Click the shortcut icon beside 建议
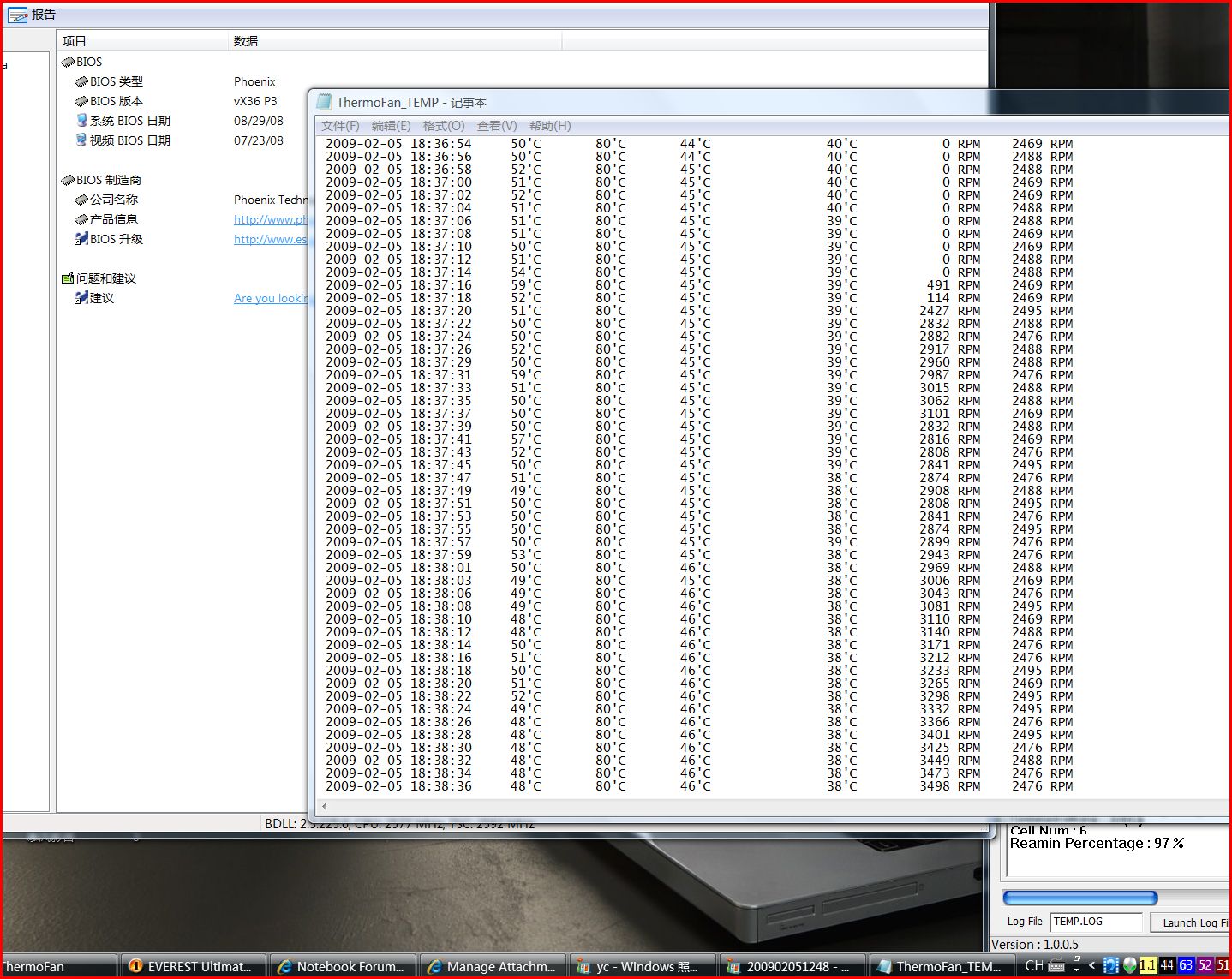Image resolution: width=1232 pixels, height=979 pixels. (x=81, y=298)
